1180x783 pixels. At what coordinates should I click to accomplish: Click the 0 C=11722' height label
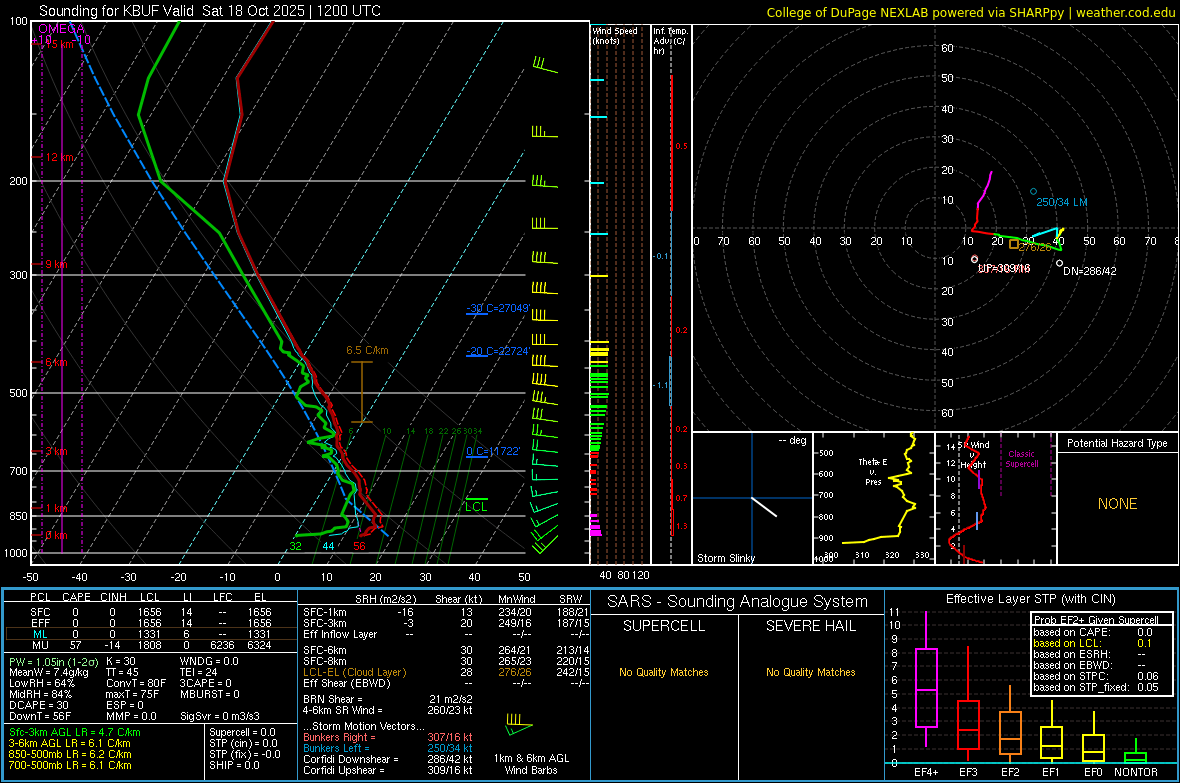(x=493, y=451)
